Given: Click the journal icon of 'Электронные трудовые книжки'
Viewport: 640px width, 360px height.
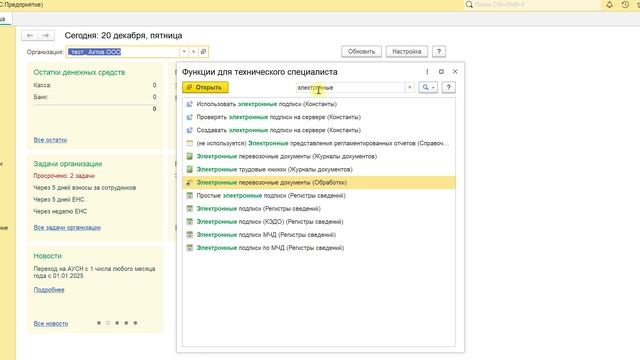Looking at the screenshot, I should click(x=189, y=169).
